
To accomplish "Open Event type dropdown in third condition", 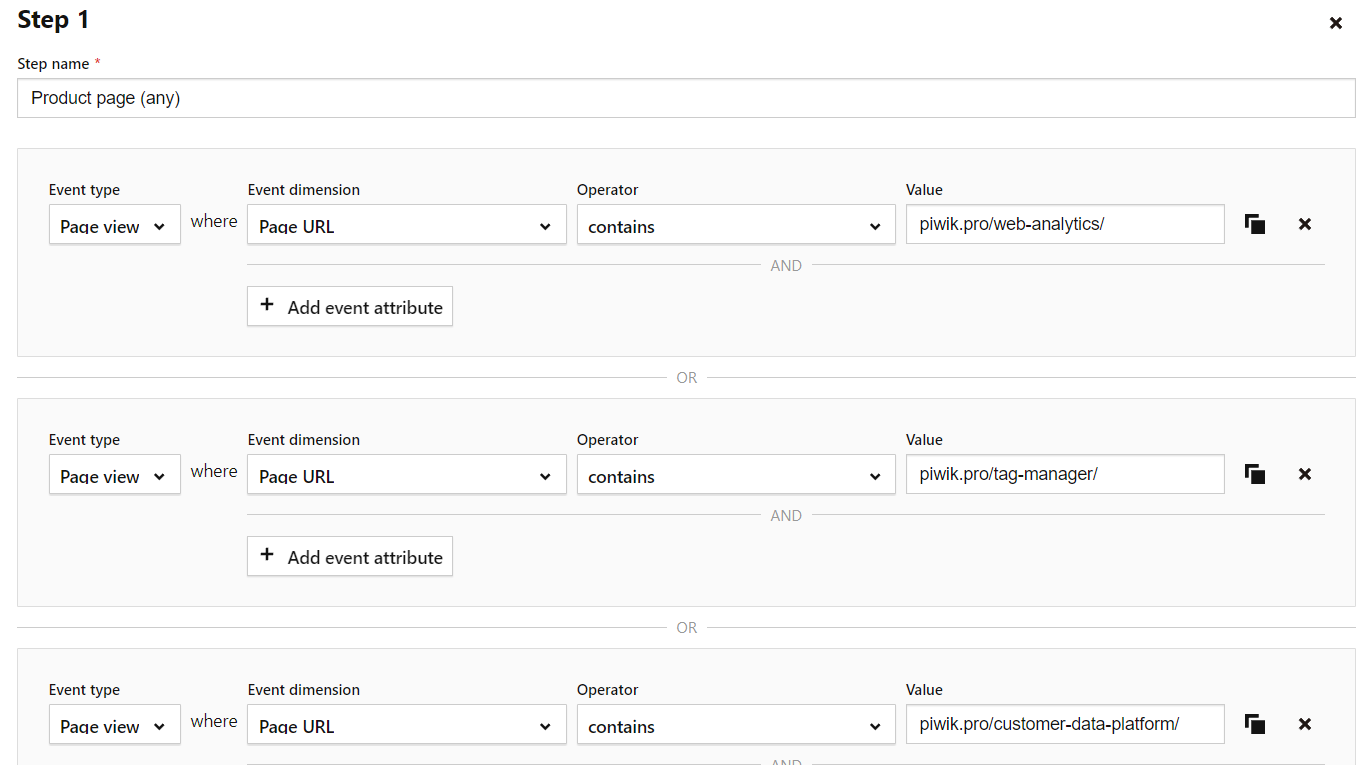I will (114, 725).
